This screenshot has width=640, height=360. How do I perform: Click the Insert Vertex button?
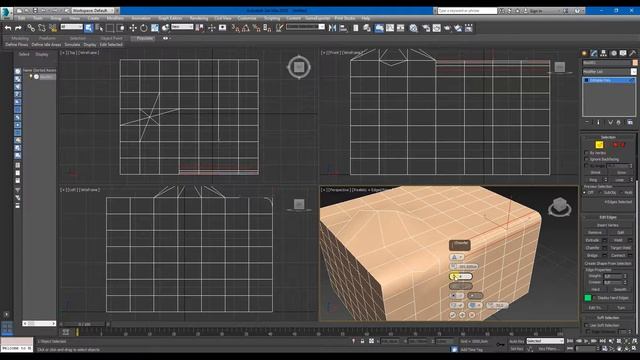607,225
